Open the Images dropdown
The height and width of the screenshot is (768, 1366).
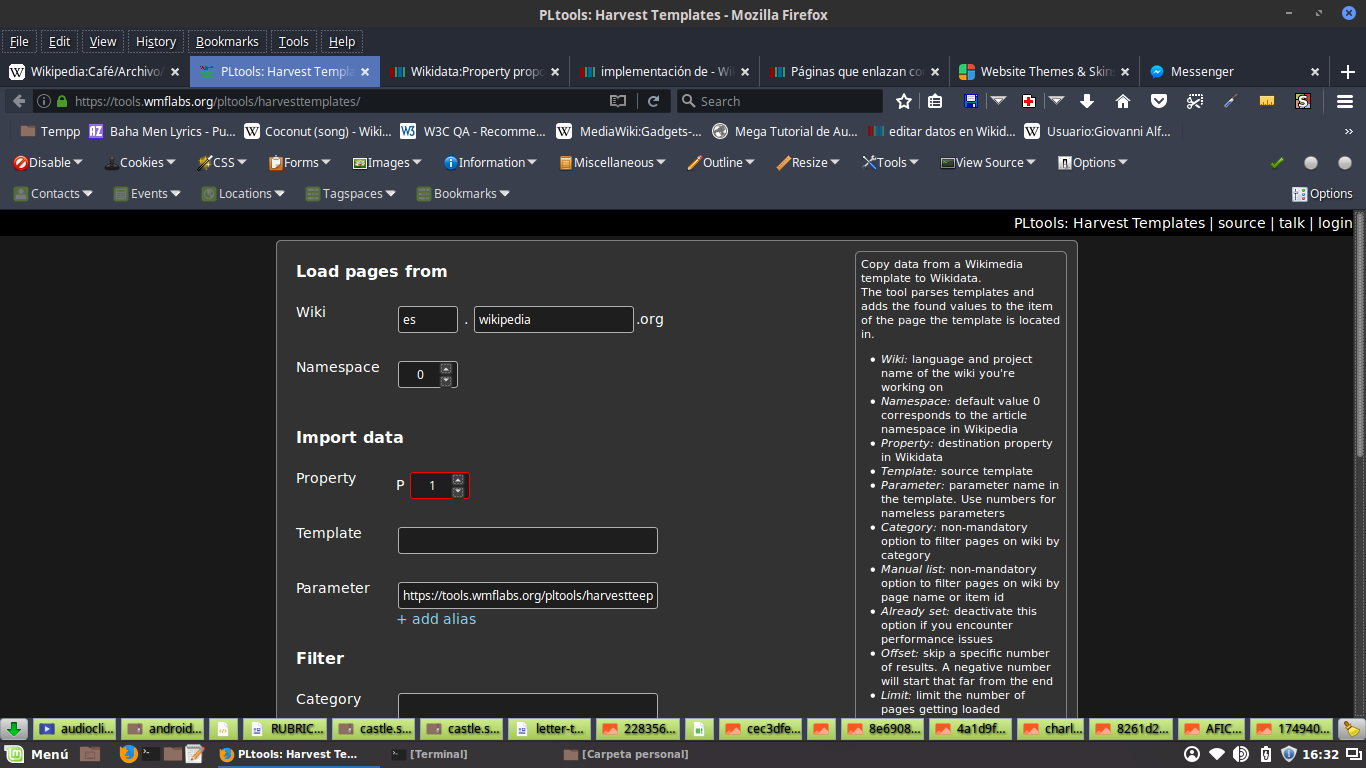pyautogui.click(x=387, y=163)
